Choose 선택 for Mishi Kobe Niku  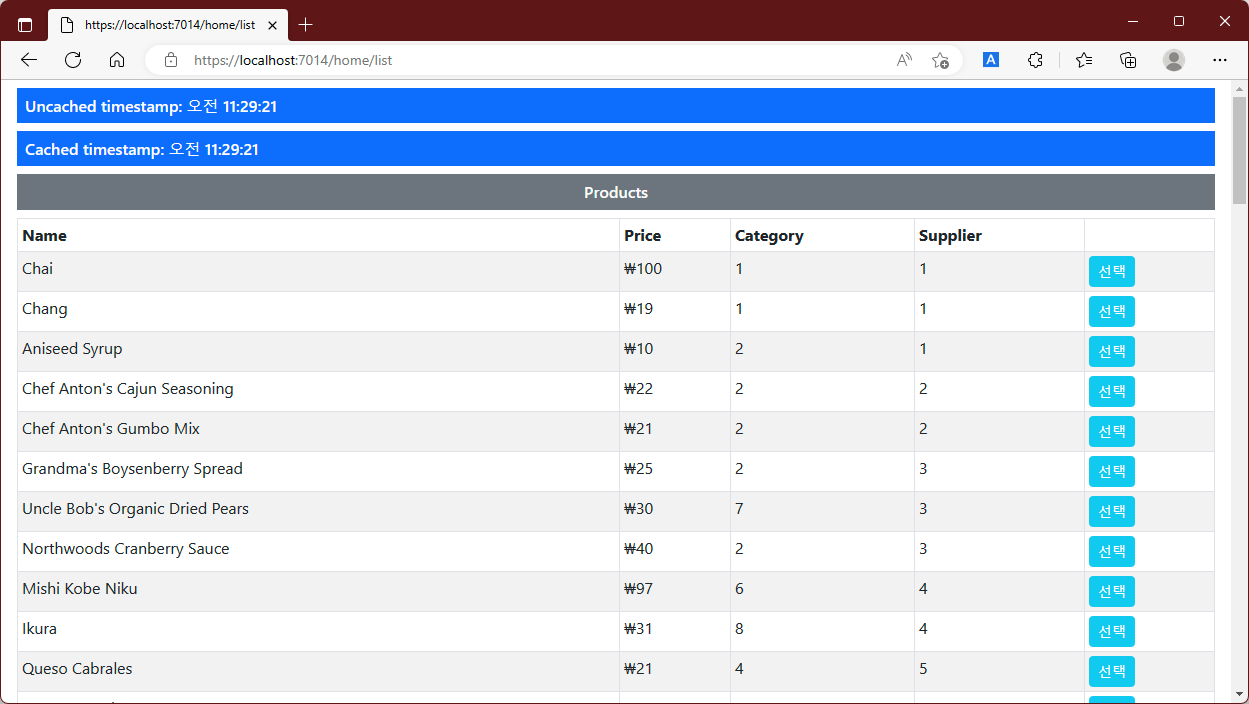[x=1112, y=591]
